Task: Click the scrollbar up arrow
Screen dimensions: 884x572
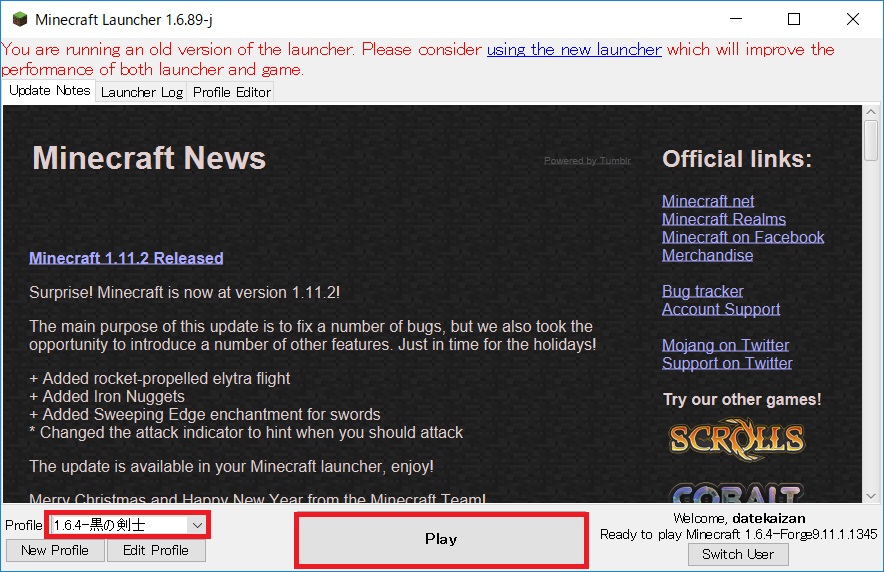Action: click(871, 112)
